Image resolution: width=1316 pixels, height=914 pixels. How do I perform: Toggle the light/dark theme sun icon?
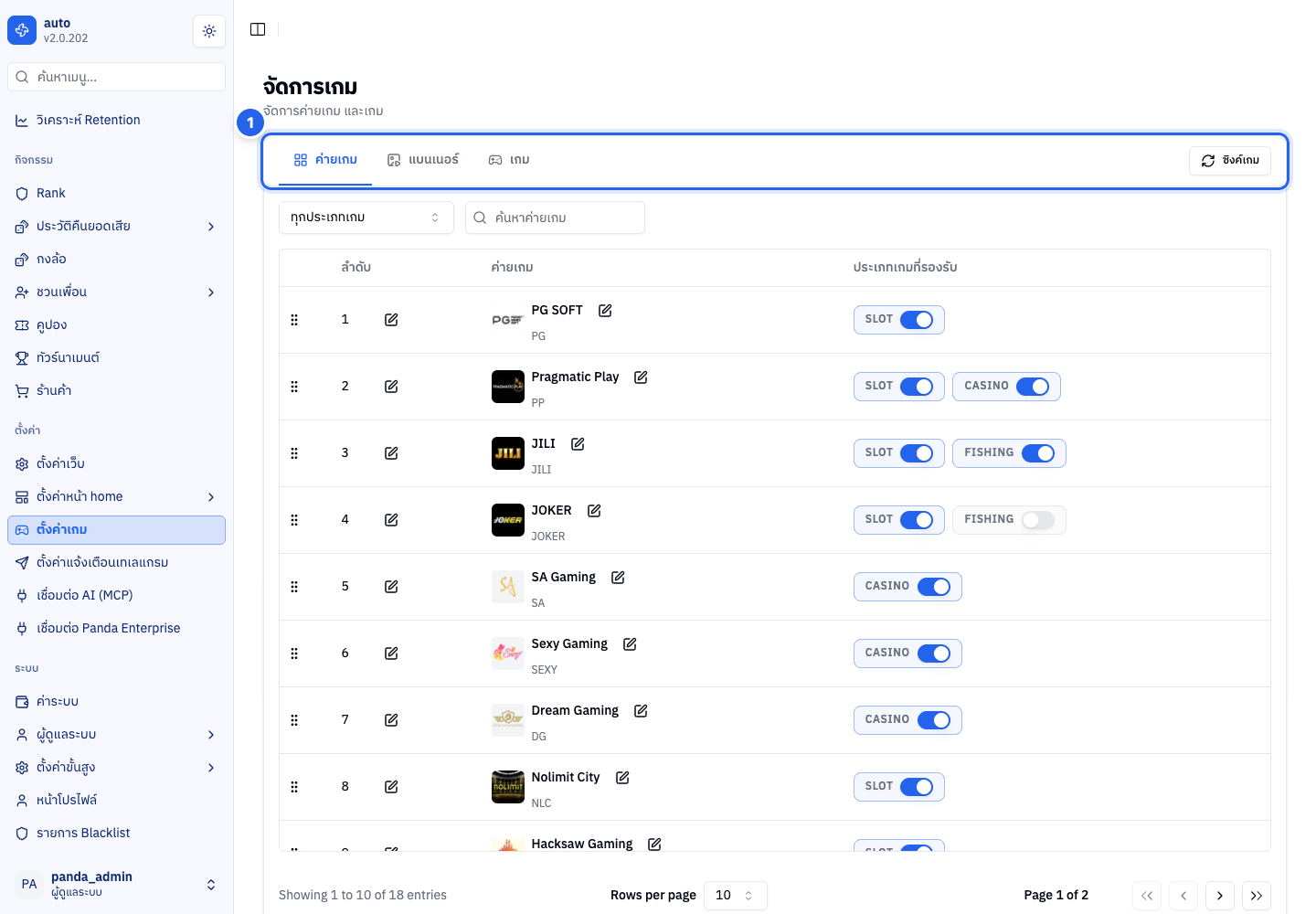[x=209, y=31]
